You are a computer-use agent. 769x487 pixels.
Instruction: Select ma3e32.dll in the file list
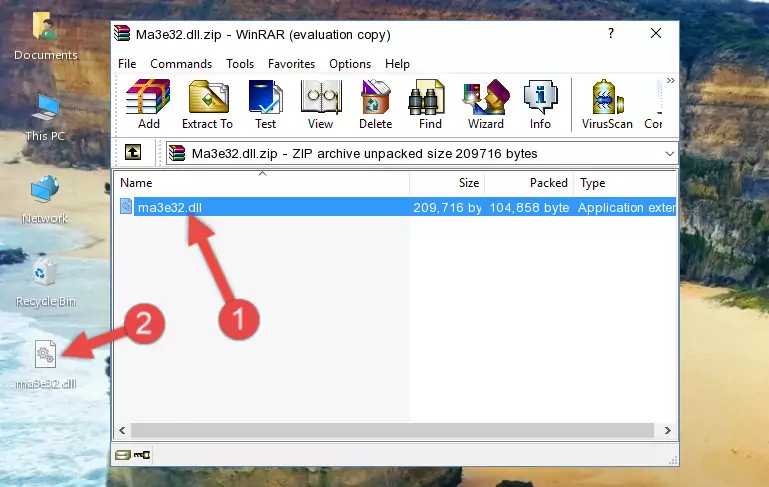(170, 207)
